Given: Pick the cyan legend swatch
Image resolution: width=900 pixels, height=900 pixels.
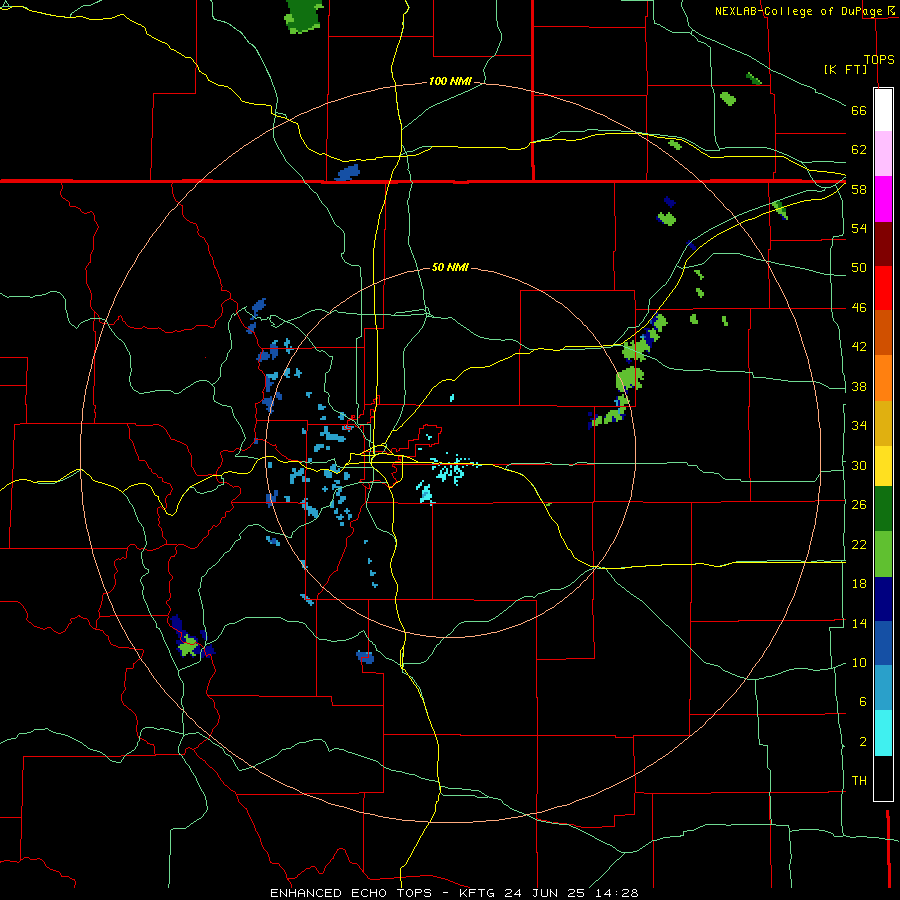Looking at the screenshot, I should tap(883, 733).
